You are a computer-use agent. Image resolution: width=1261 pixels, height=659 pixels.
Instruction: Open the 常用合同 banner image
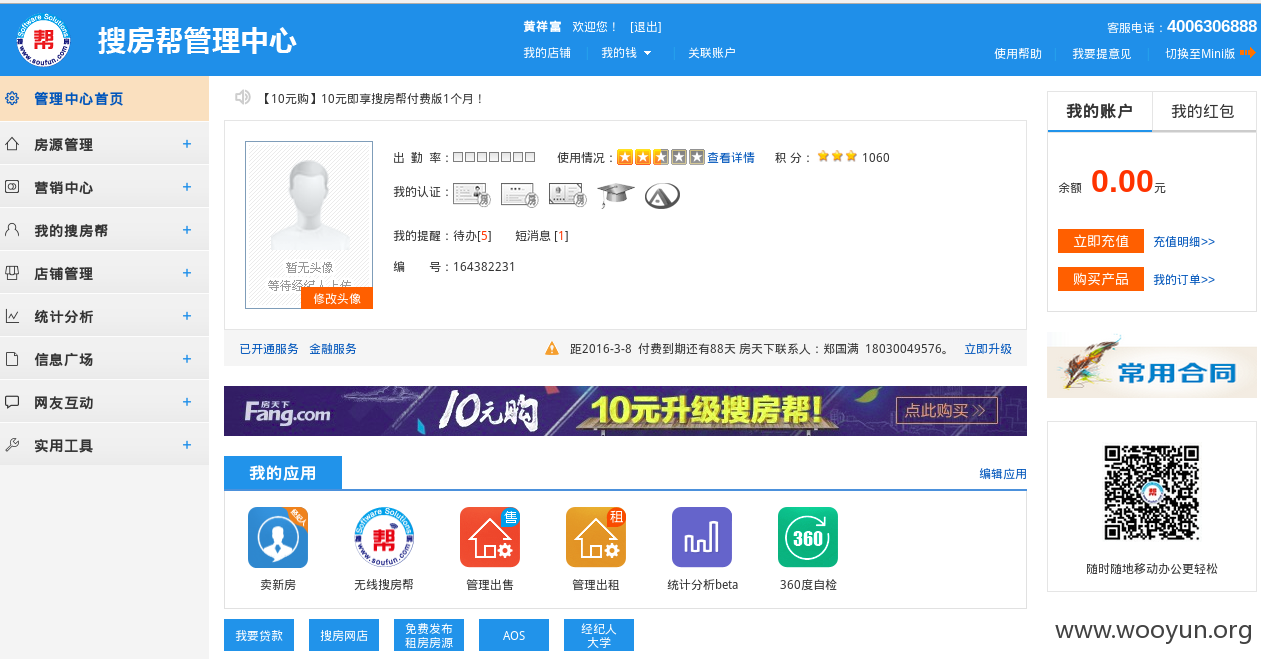click(1152, 365)
